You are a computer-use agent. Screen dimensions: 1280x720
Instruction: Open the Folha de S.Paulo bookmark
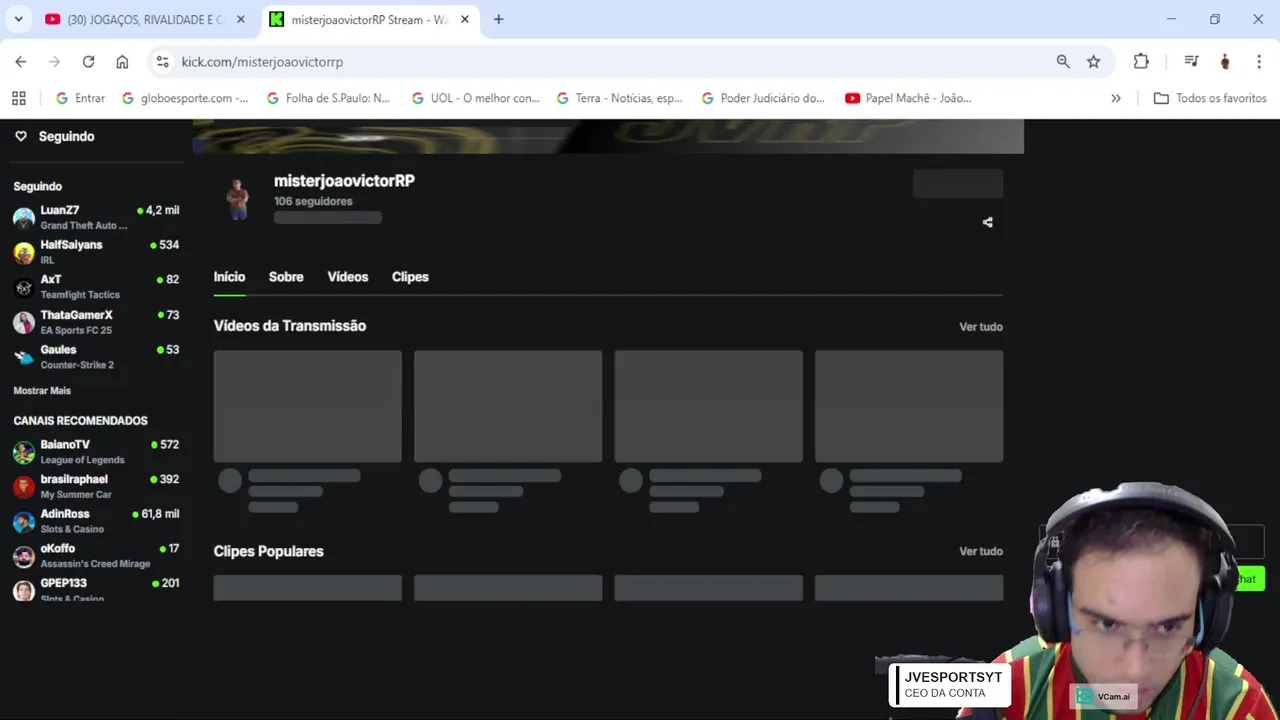pos(328,98)
